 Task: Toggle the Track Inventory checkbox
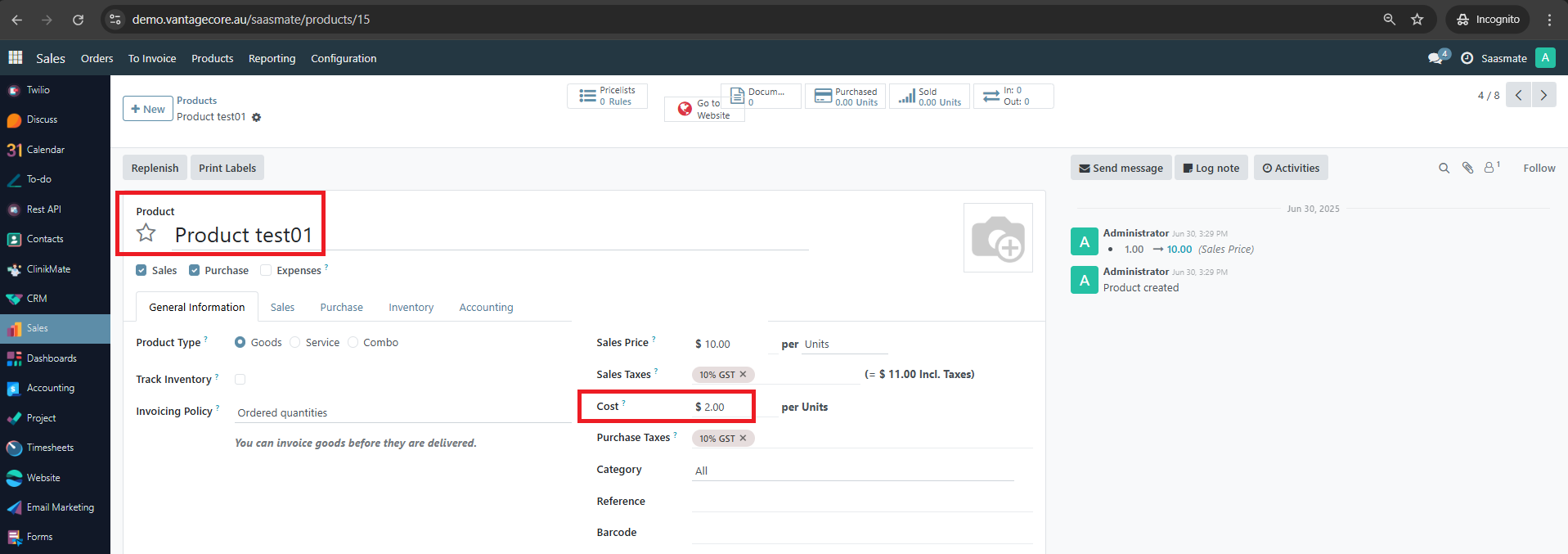[x=240, y=379]
